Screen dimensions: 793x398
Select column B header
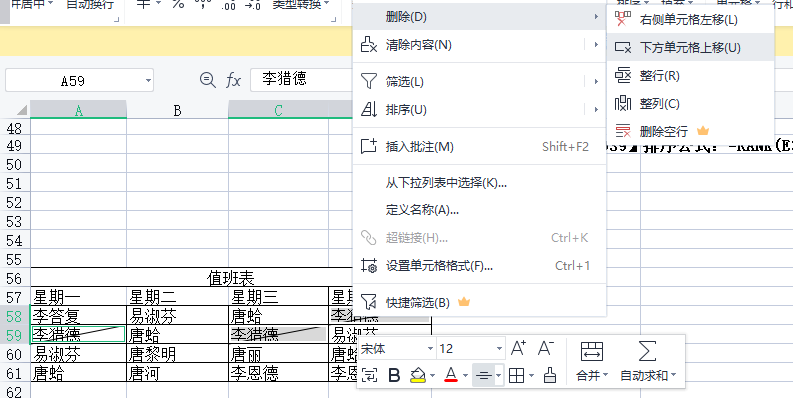click(178, 110)
